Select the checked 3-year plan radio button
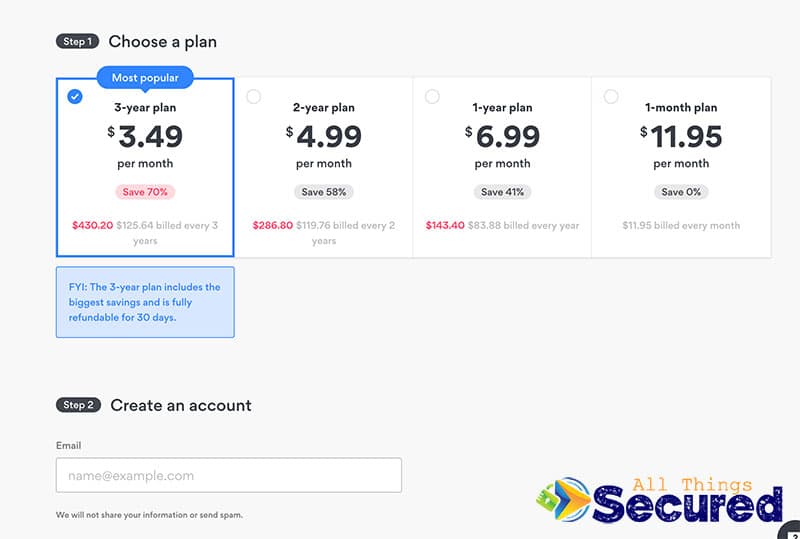This screenshot has height=539, width=800. [75, 96]
